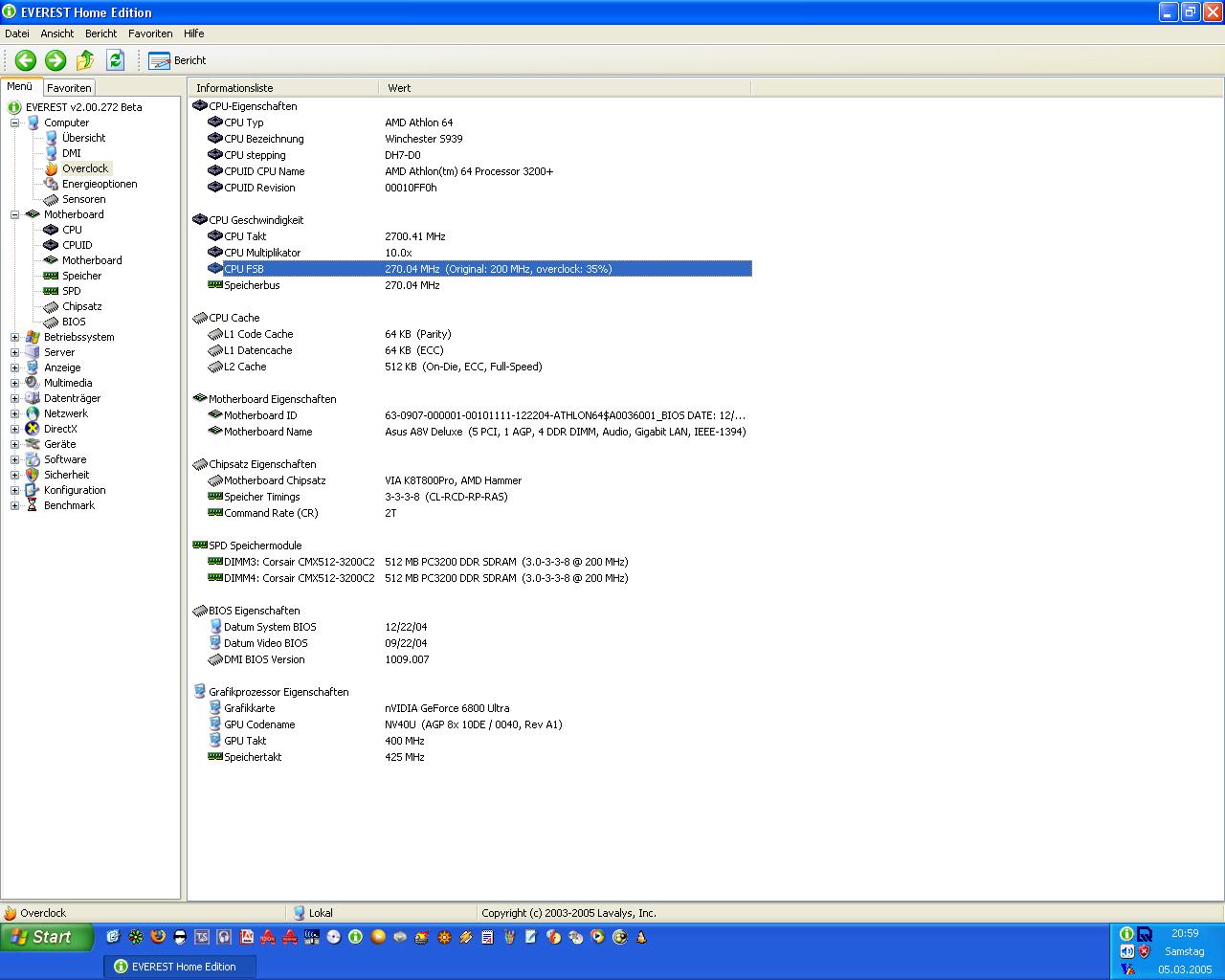This screenshot has height=980, width=1225.
Task: Expand the Server node
Action: tap(14, 352)
